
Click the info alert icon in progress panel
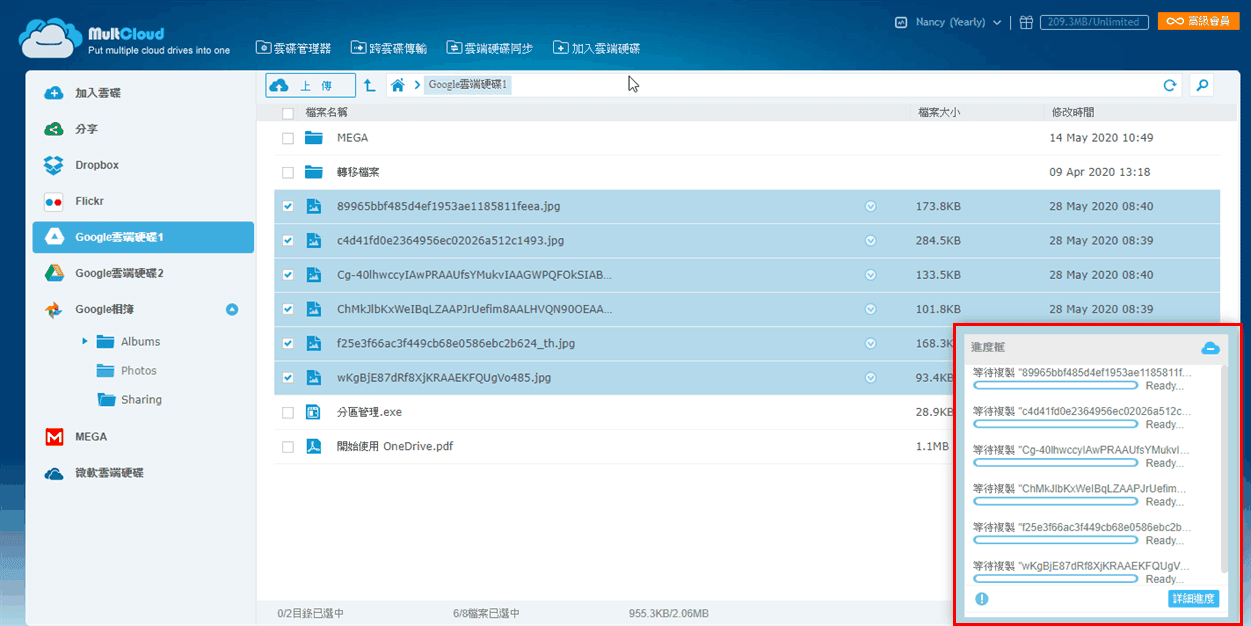click(982, 599)
